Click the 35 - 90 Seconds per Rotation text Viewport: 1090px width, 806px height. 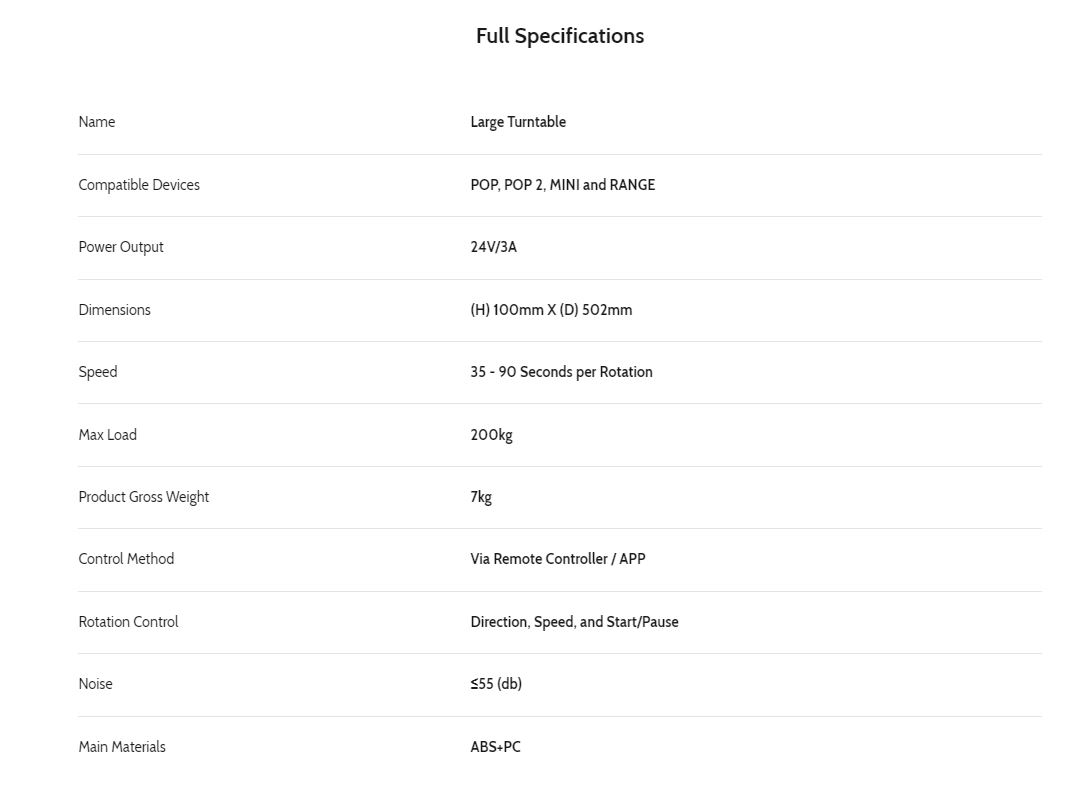coord(561,372)
